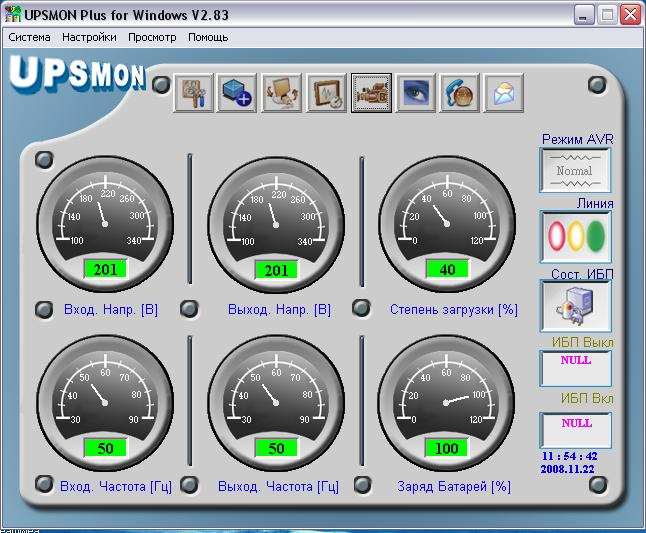Open the Помощь menu
This screenshot has height=533, width=646.
click(208, 37)
